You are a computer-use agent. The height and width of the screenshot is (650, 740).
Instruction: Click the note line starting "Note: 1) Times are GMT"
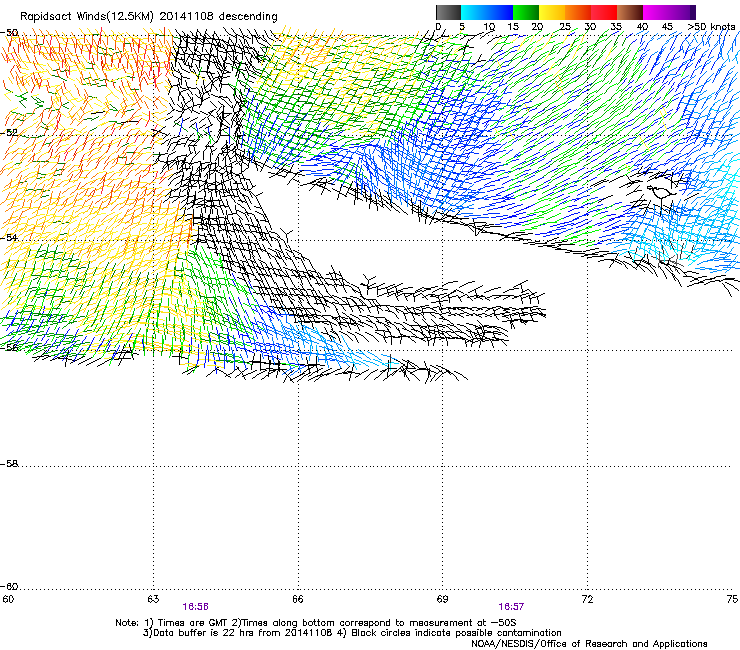click(316, 623)
